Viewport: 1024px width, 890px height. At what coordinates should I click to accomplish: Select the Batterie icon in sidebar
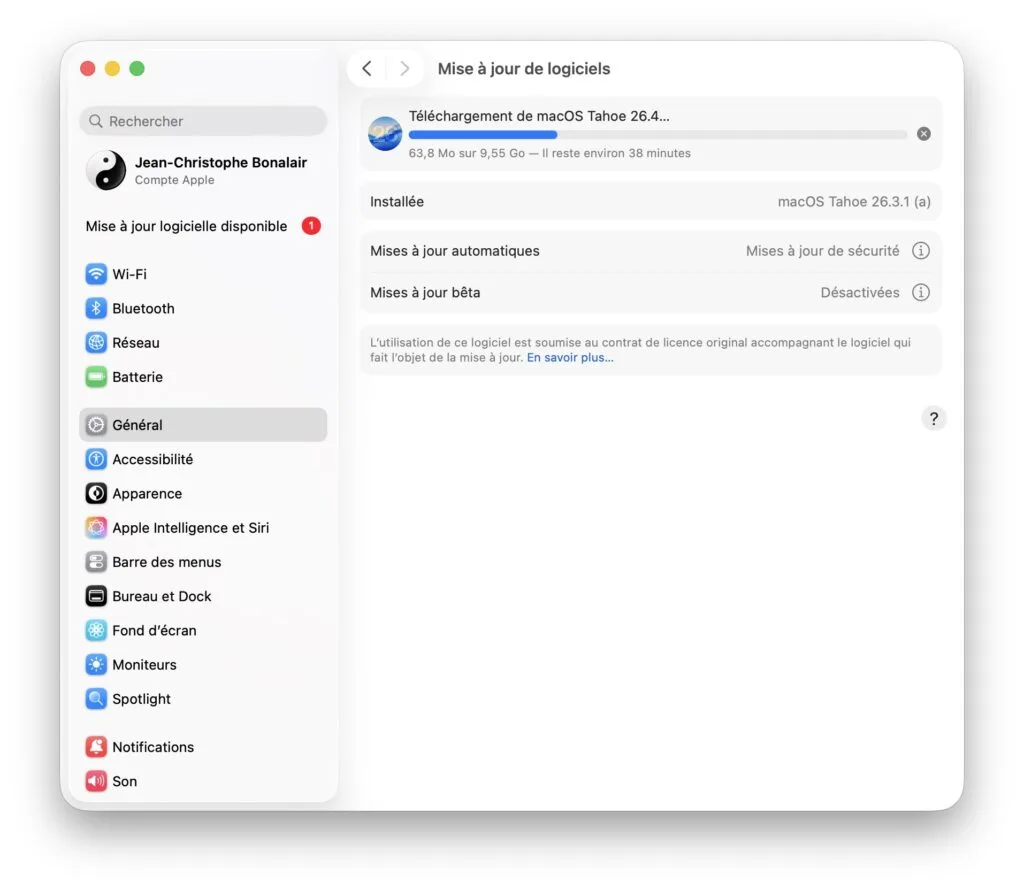click(96, 377)
